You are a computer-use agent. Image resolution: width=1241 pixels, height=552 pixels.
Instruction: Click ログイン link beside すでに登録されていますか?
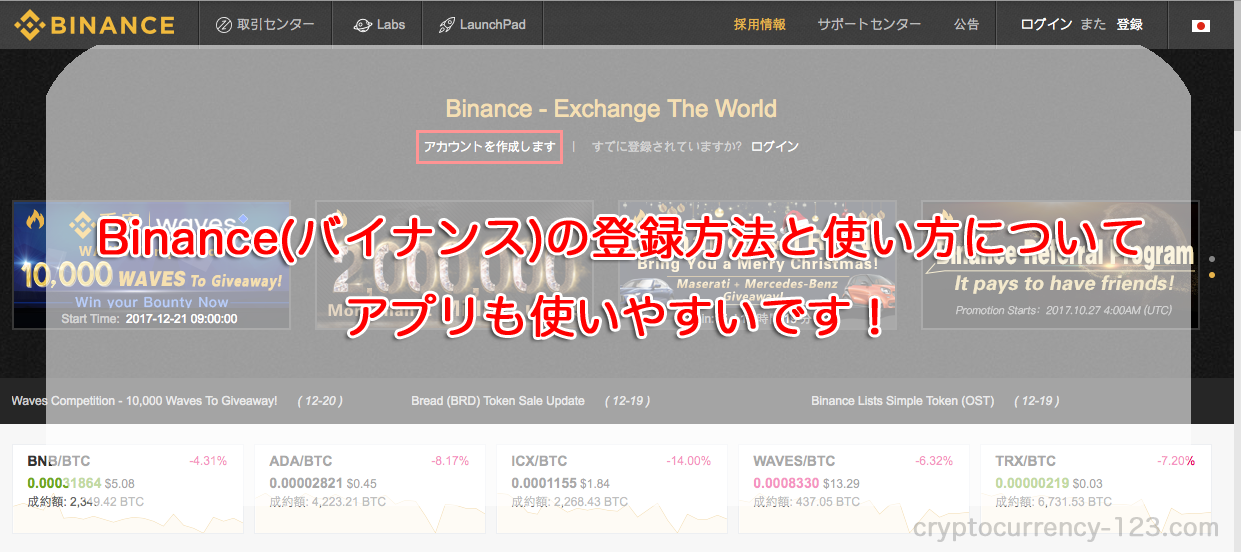(x=775, y=146)
